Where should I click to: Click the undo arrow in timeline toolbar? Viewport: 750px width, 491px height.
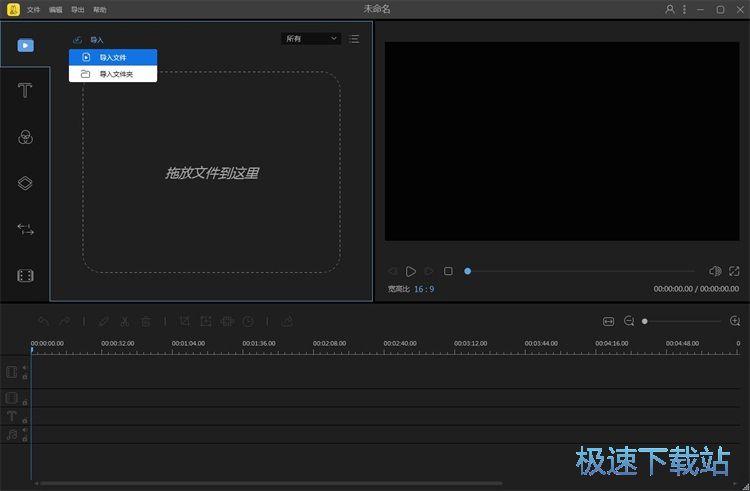tap(44, 321)
